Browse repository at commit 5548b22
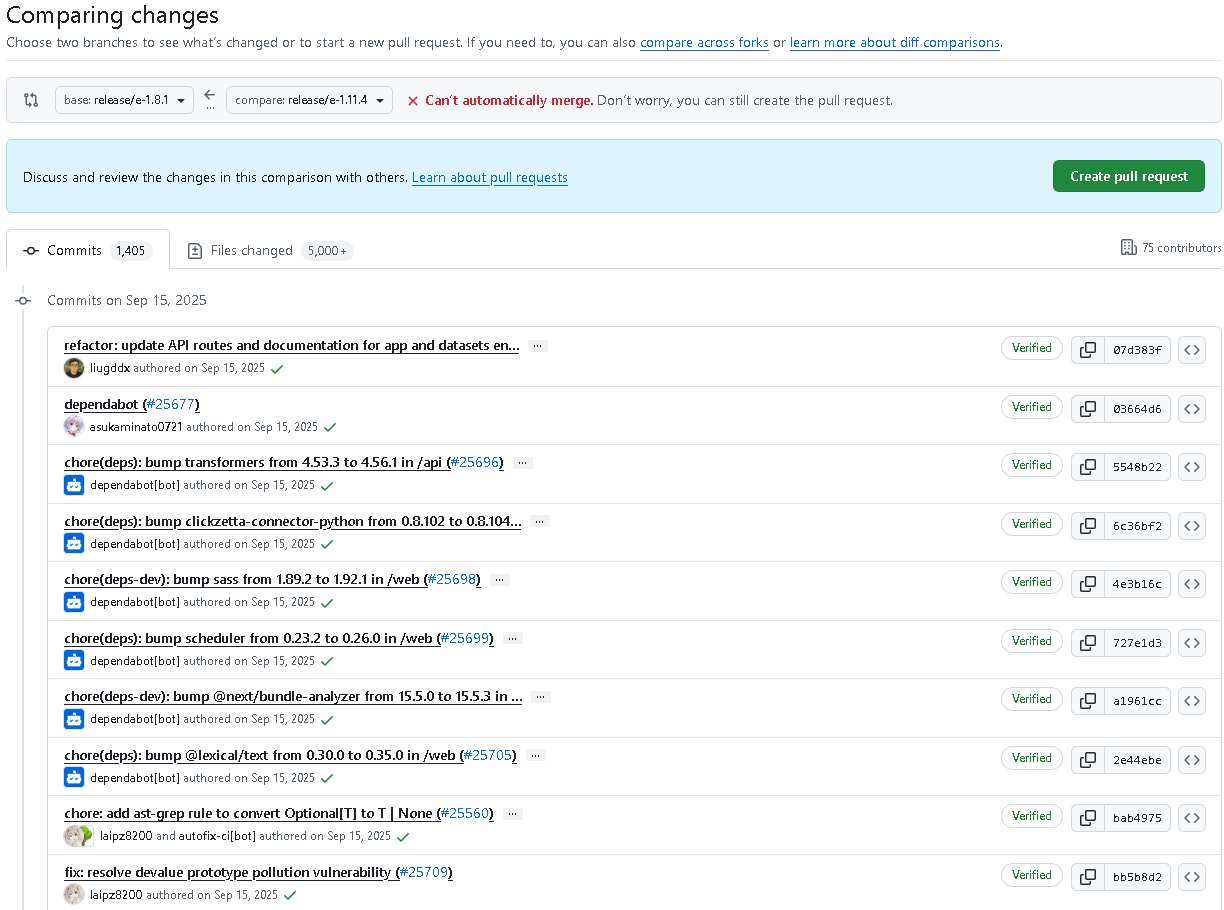This screenshot has height=910, width=1224. pos(1192,467)
